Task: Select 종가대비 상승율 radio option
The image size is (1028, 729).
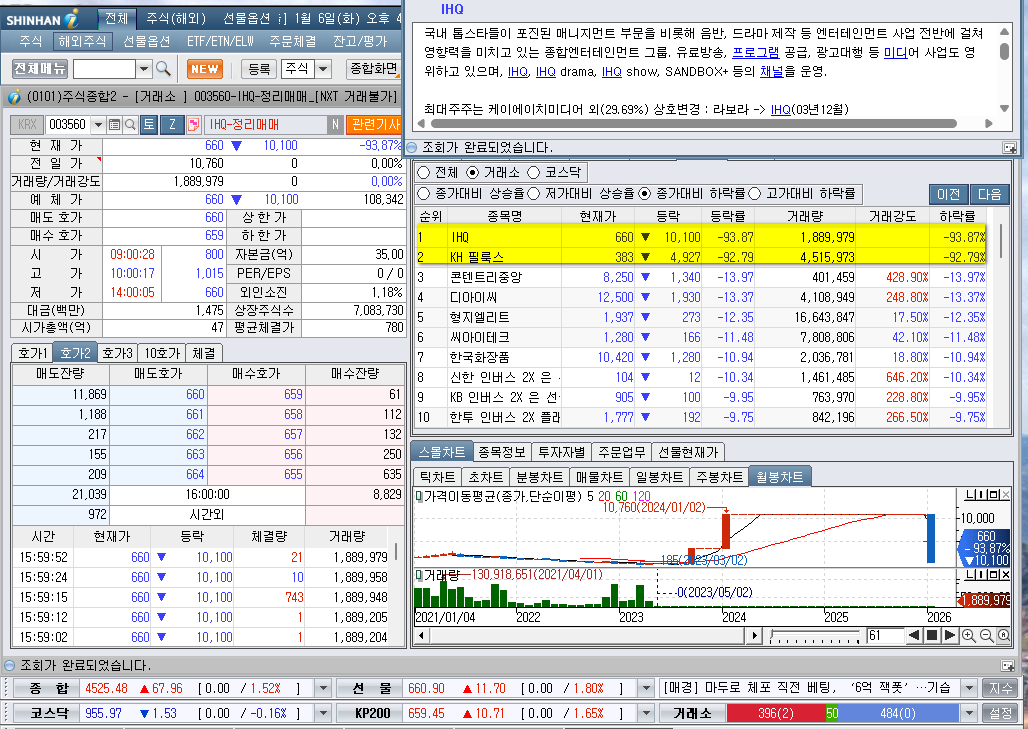Action: (x=424, y=193)
